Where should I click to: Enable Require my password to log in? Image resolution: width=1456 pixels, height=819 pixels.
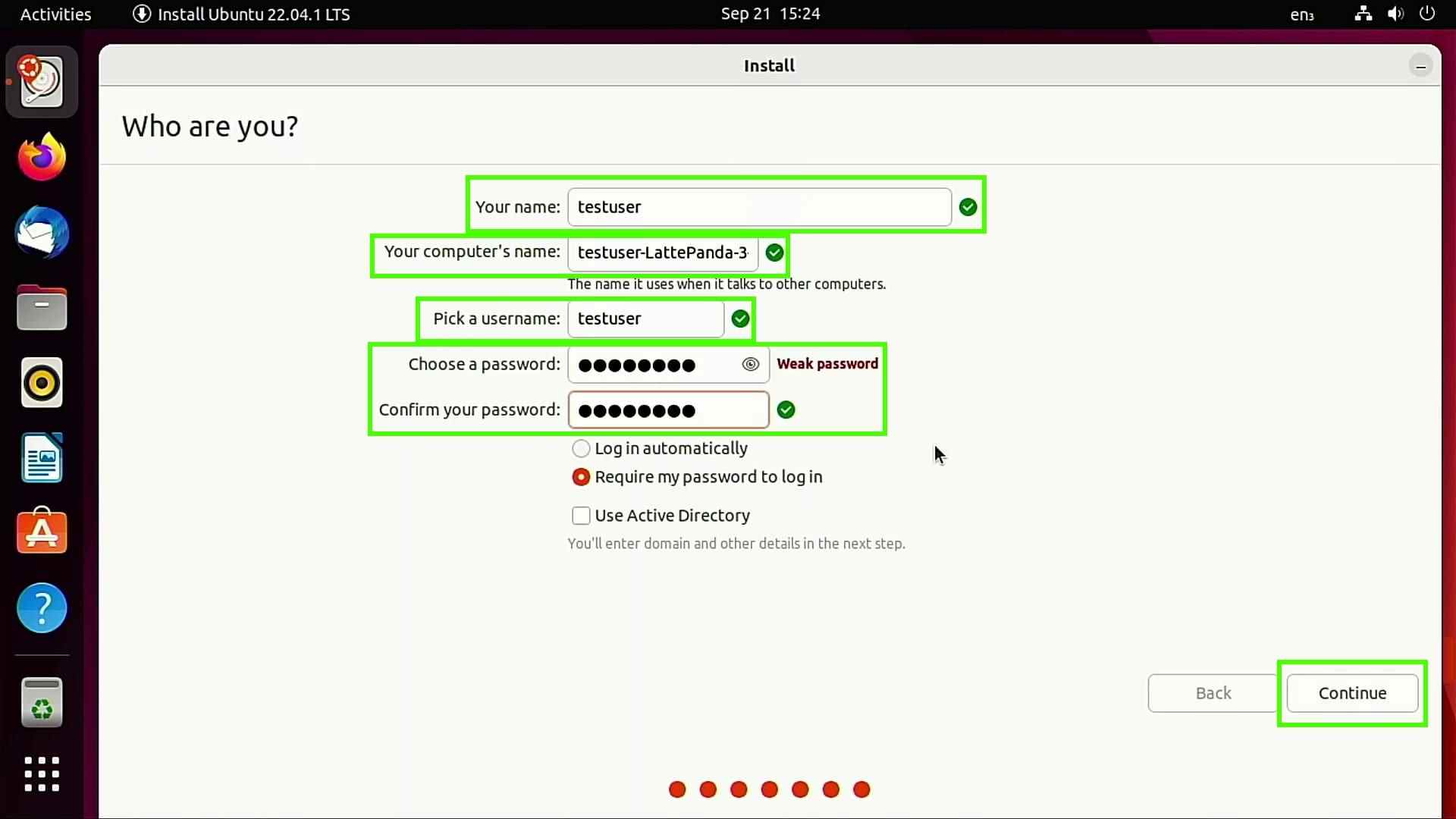click(580, 476)
